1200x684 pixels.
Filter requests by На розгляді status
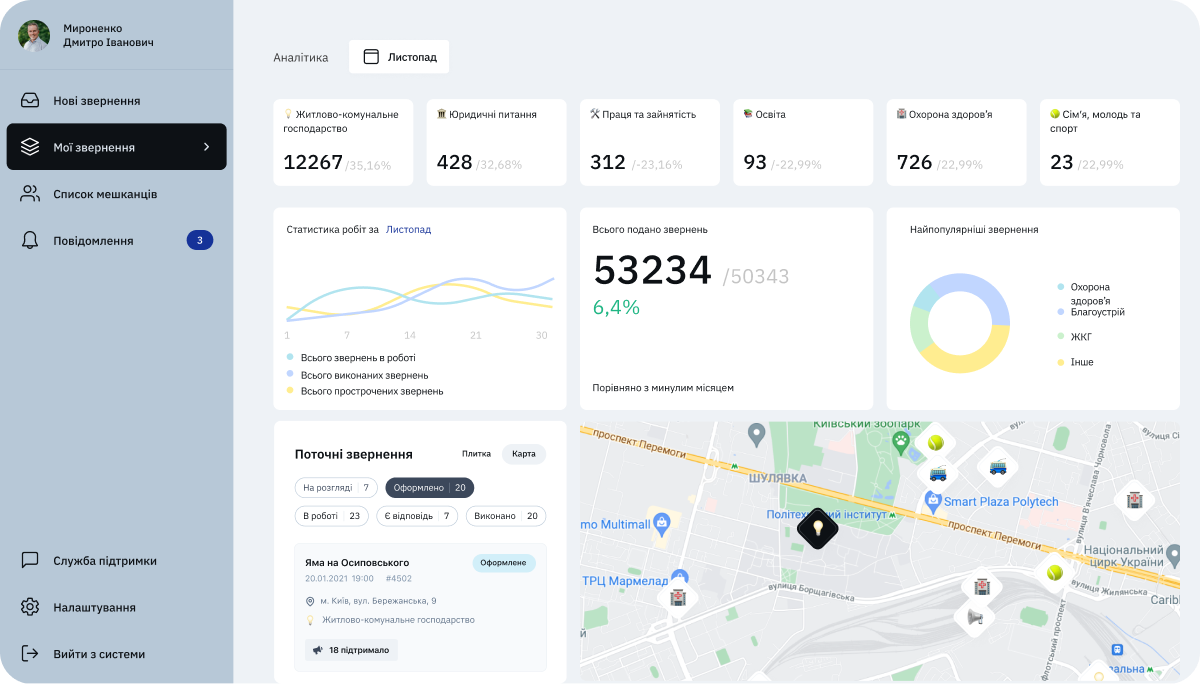(x=336, y=488)
